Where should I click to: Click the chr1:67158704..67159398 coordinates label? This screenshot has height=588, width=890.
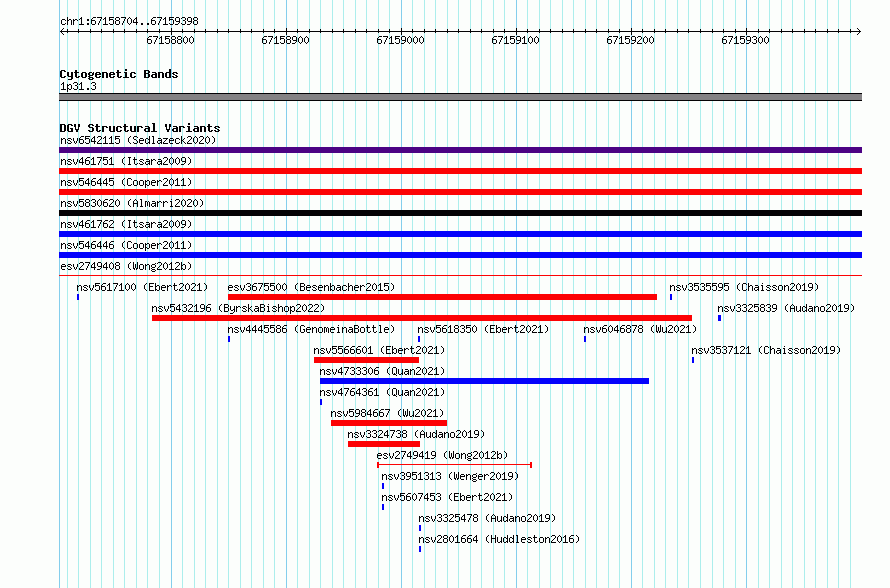pyautogui.click(x=129, y=22)
